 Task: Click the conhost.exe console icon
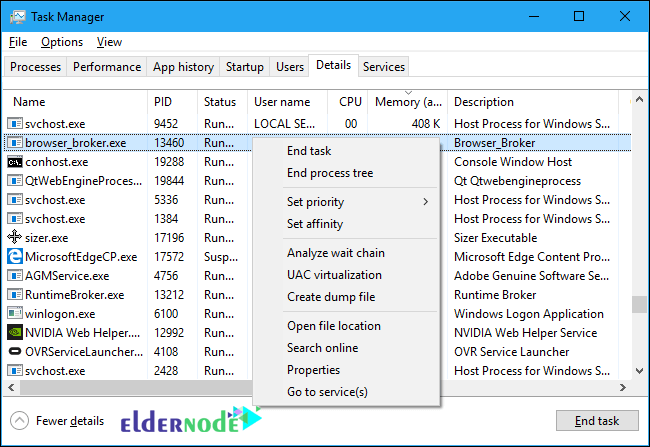point(15,162)
